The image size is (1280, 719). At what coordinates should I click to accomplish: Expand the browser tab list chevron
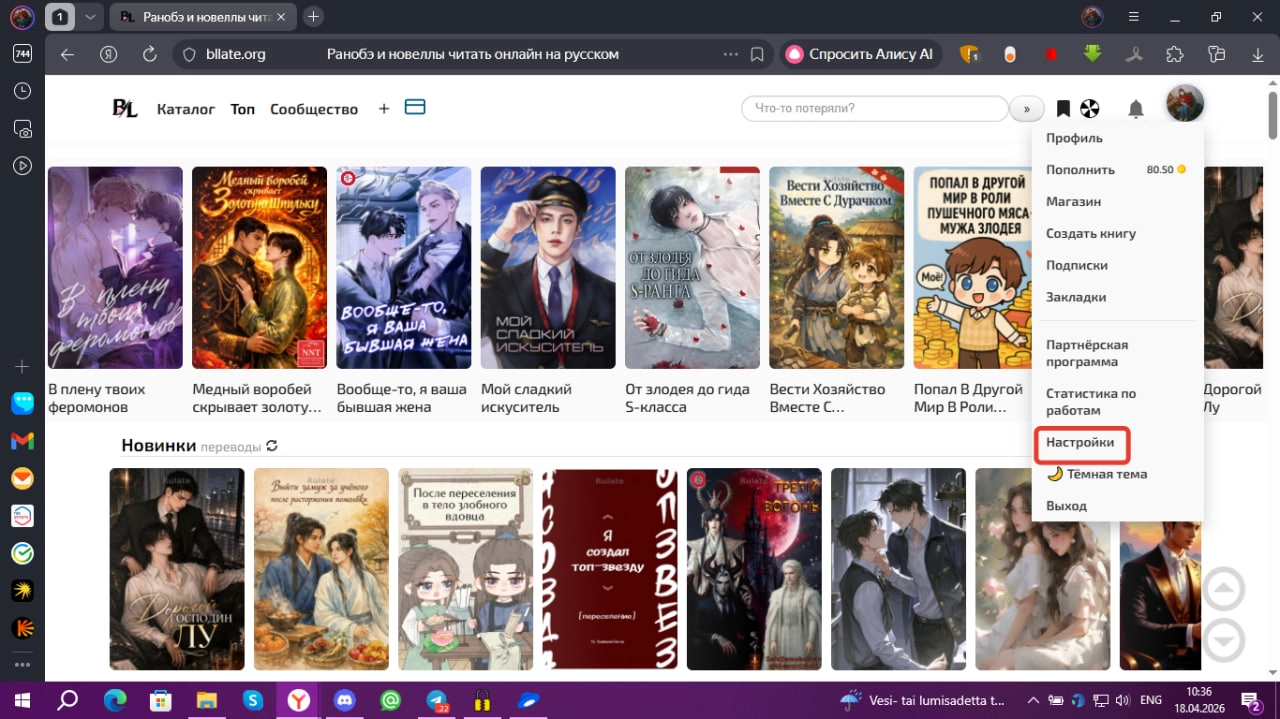90,17
